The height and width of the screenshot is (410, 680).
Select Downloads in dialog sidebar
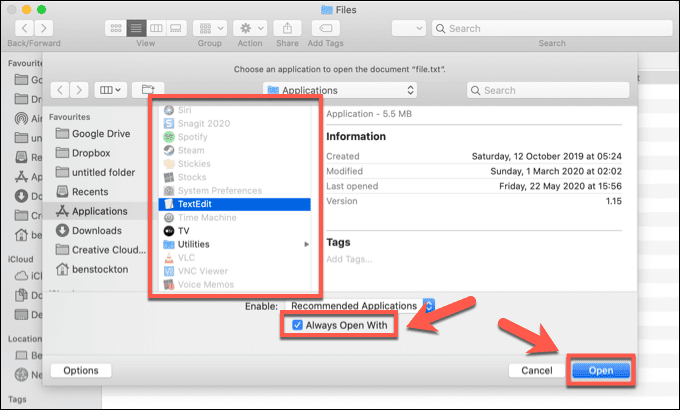[89, 230]
